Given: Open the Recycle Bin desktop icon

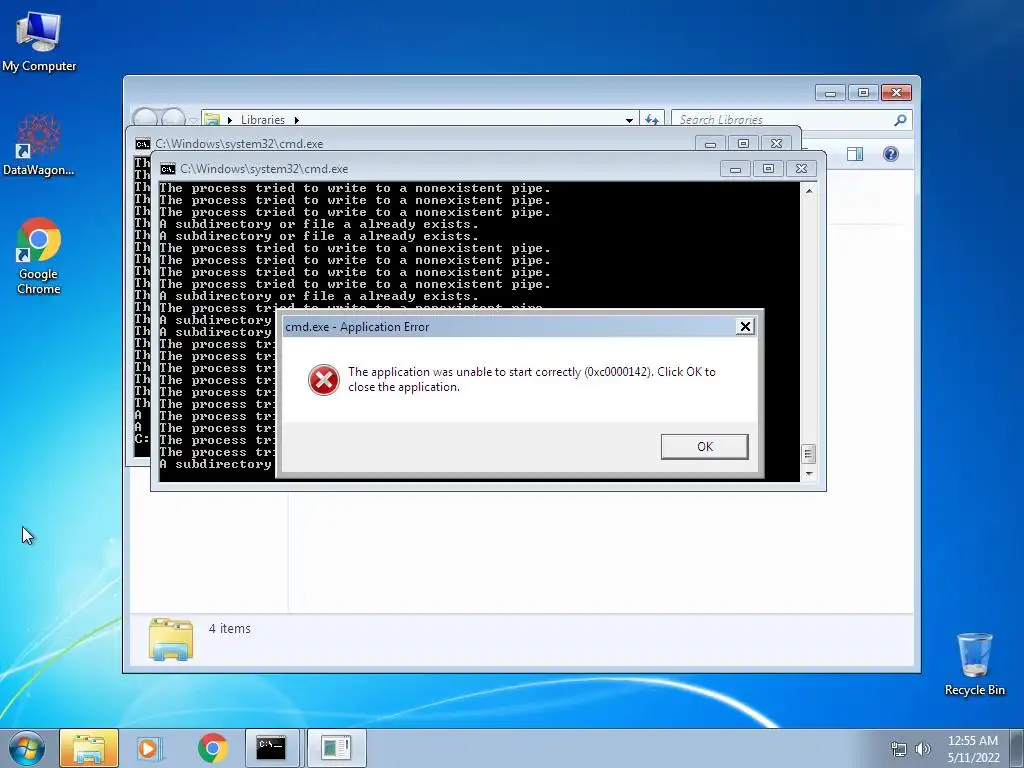Looking at the screenshot, I should tap(974, 664).
